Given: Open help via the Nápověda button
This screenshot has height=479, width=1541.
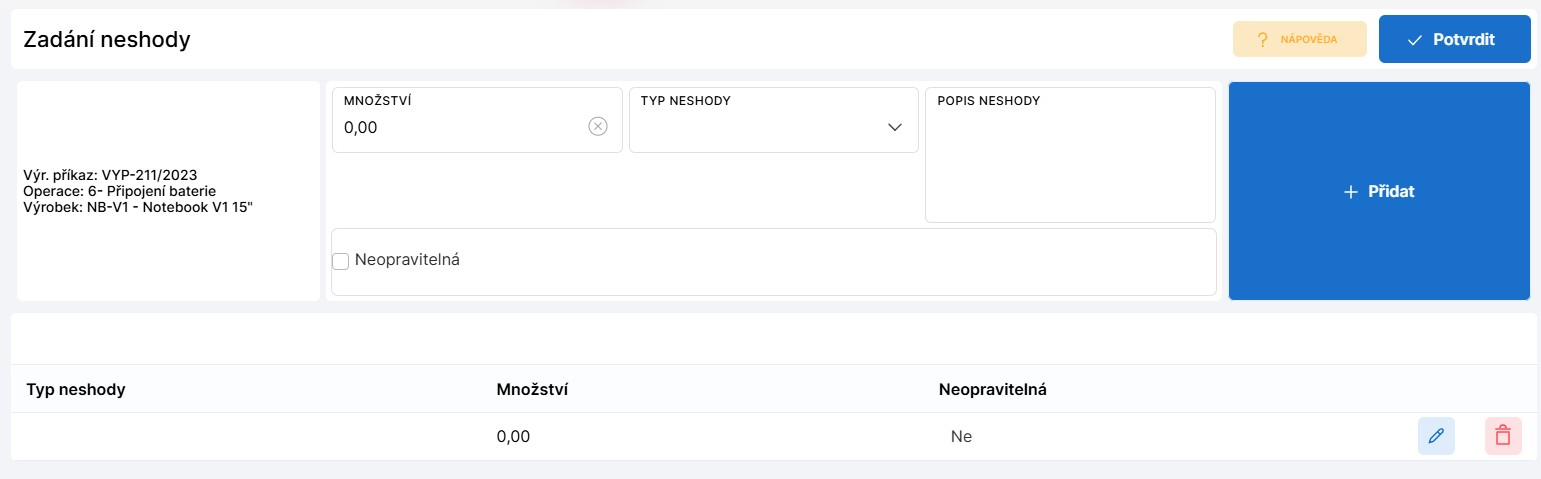Looking at the screenshot, I should [x=1299, y=40].
